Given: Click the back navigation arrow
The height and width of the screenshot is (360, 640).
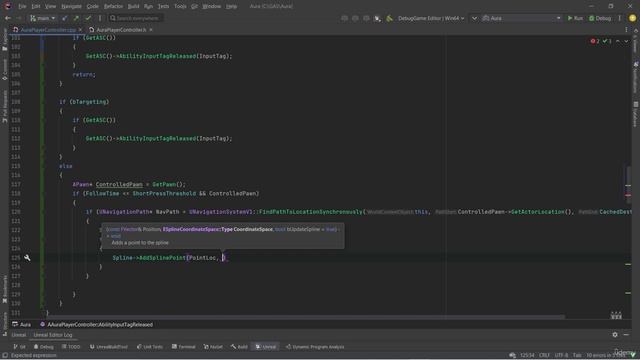Looking at the screenshot, I should [x=8, y=18].
